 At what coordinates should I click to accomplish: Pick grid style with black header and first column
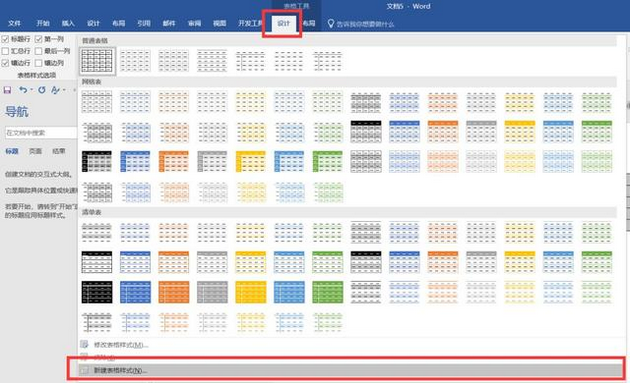point(97,162)
